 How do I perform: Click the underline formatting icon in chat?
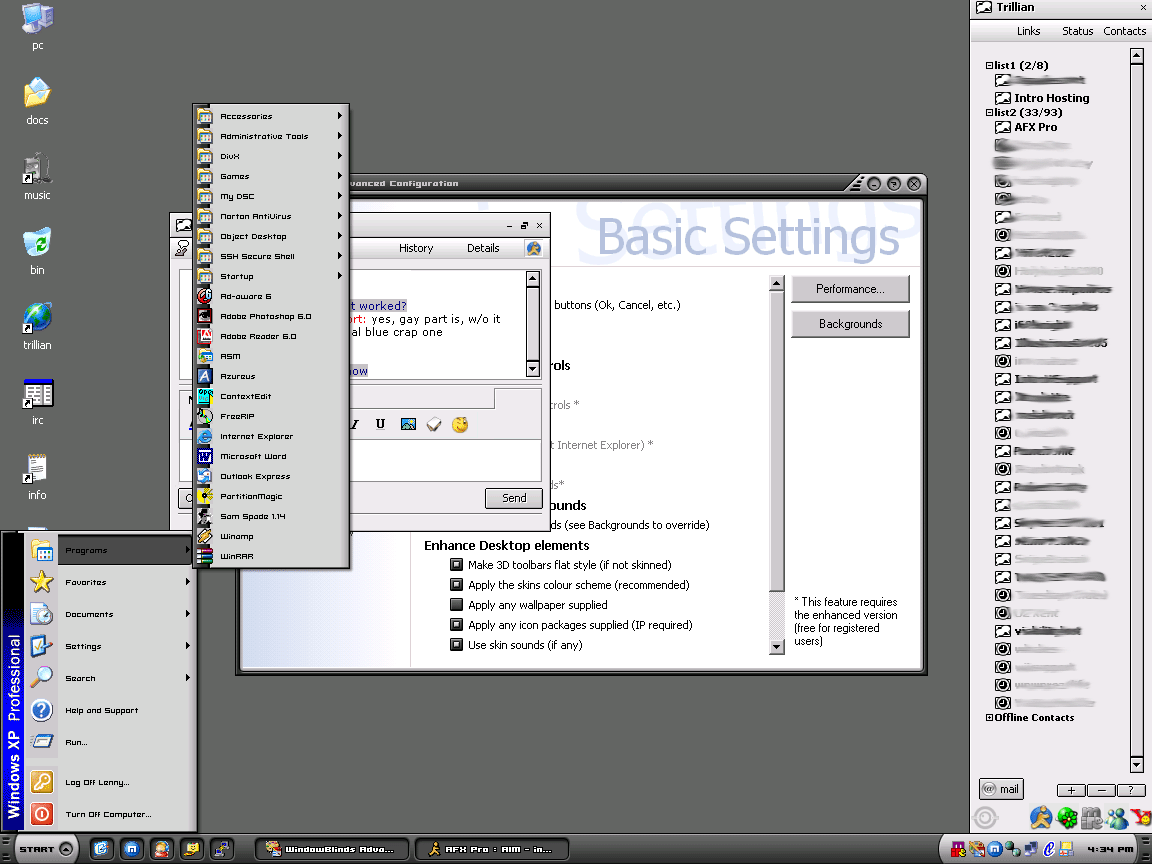point(380,424)
